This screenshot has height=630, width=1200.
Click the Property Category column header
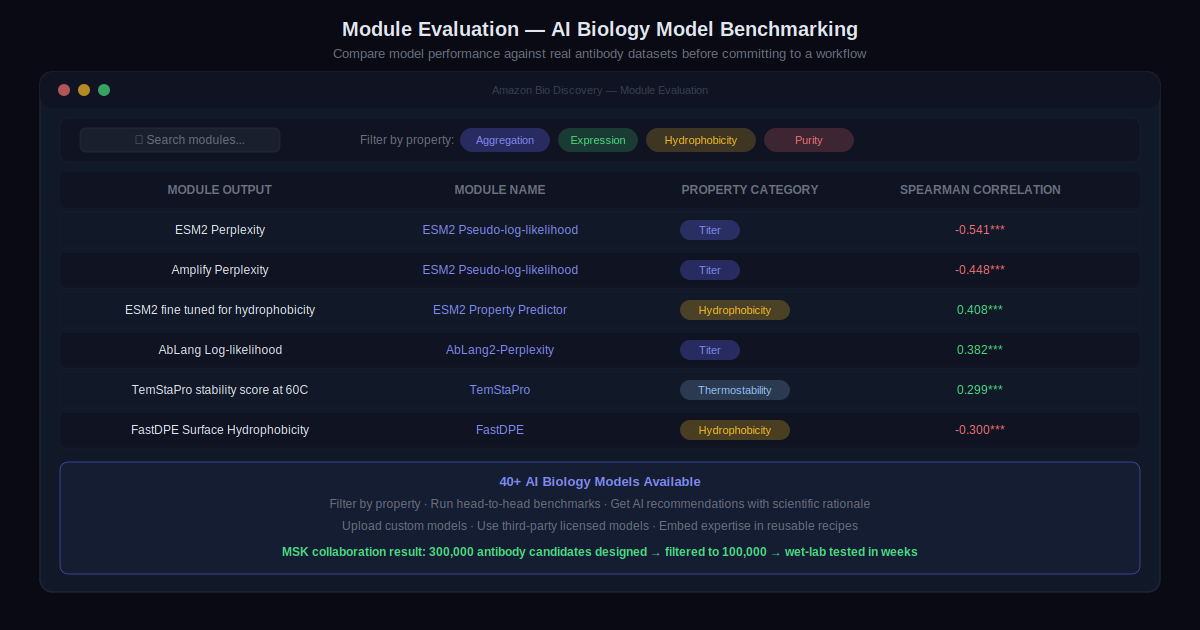click(x=750, y=190)
